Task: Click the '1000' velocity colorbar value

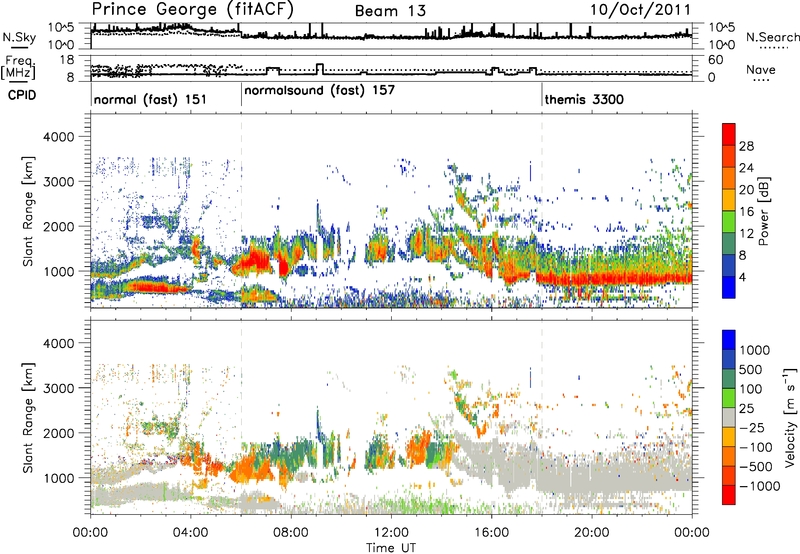Action: click(755, 350)
